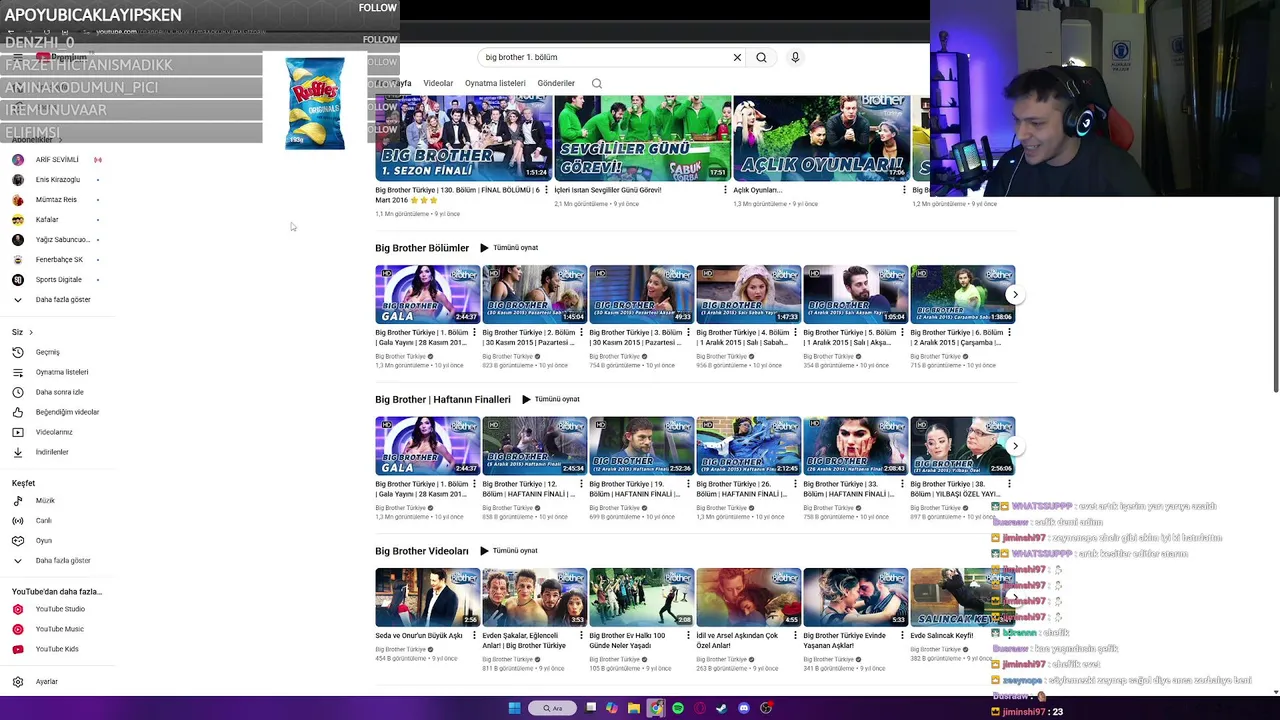Switch to Gönderiler tab
The height and width of the screenshot is (720, 1280).
[x=556, y=83]
